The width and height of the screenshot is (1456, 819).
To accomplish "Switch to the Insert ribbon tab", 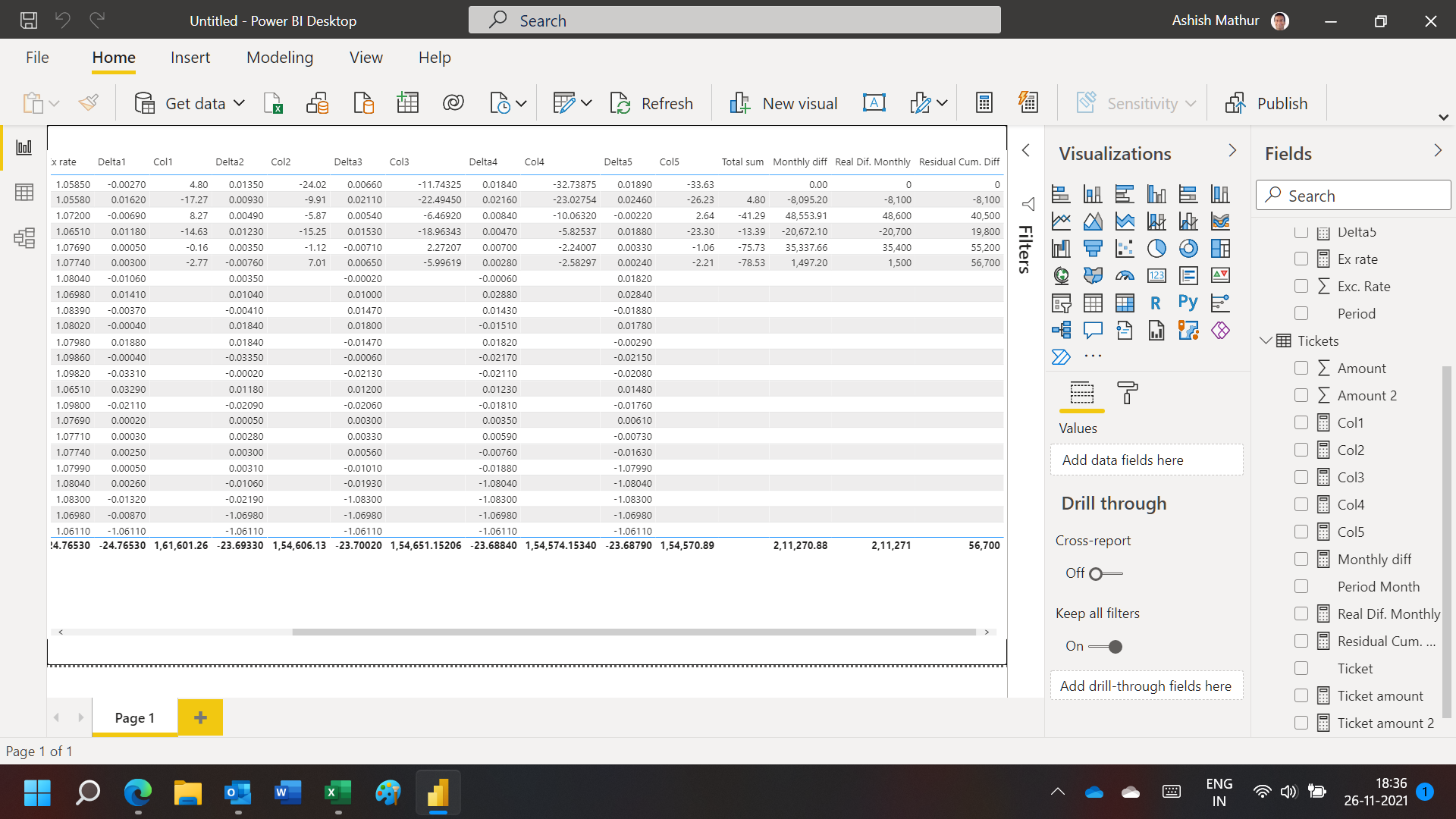I will click(x=190, y=58).
